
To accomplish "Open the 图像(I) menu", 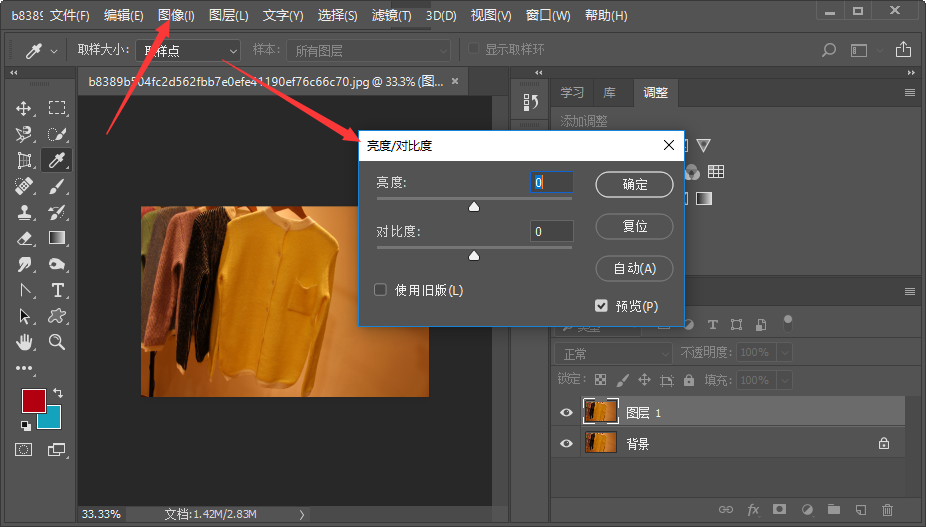I will click(176, 15).
